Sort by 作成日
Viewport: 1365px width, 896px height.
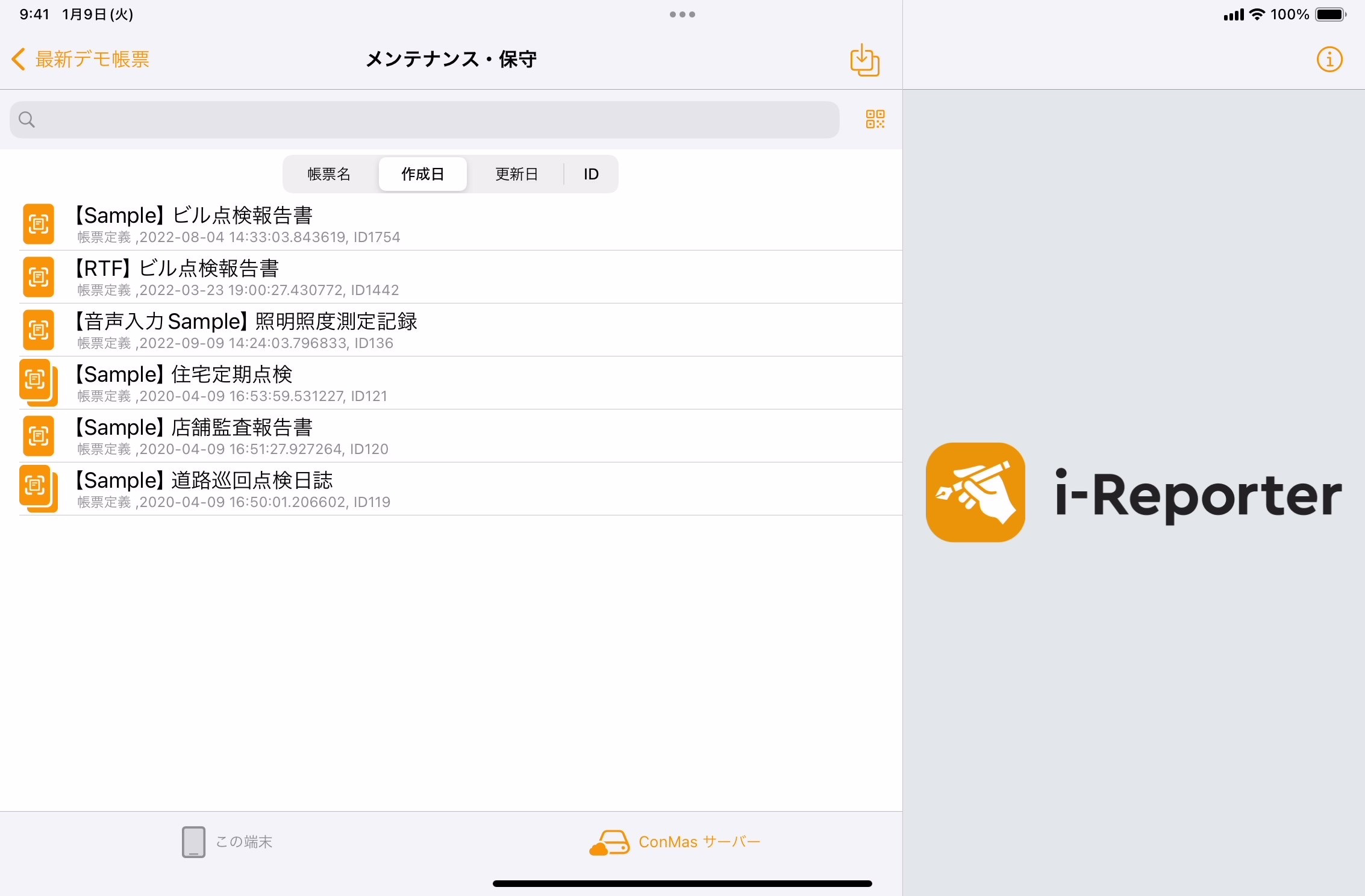click(x=422, y=174)
